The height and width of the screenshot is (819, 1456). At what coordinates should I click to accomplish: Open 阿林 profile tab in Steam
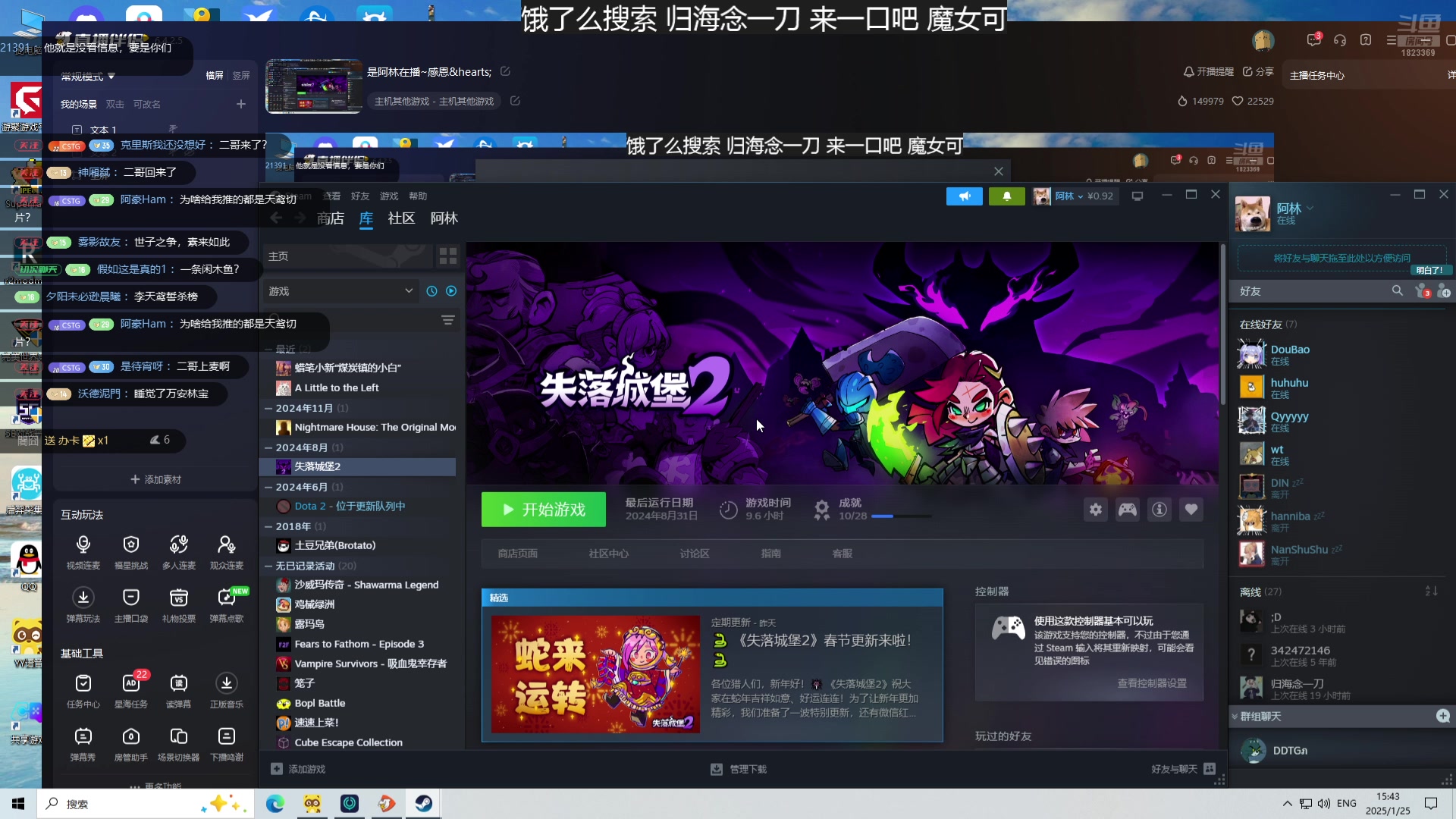444,218
